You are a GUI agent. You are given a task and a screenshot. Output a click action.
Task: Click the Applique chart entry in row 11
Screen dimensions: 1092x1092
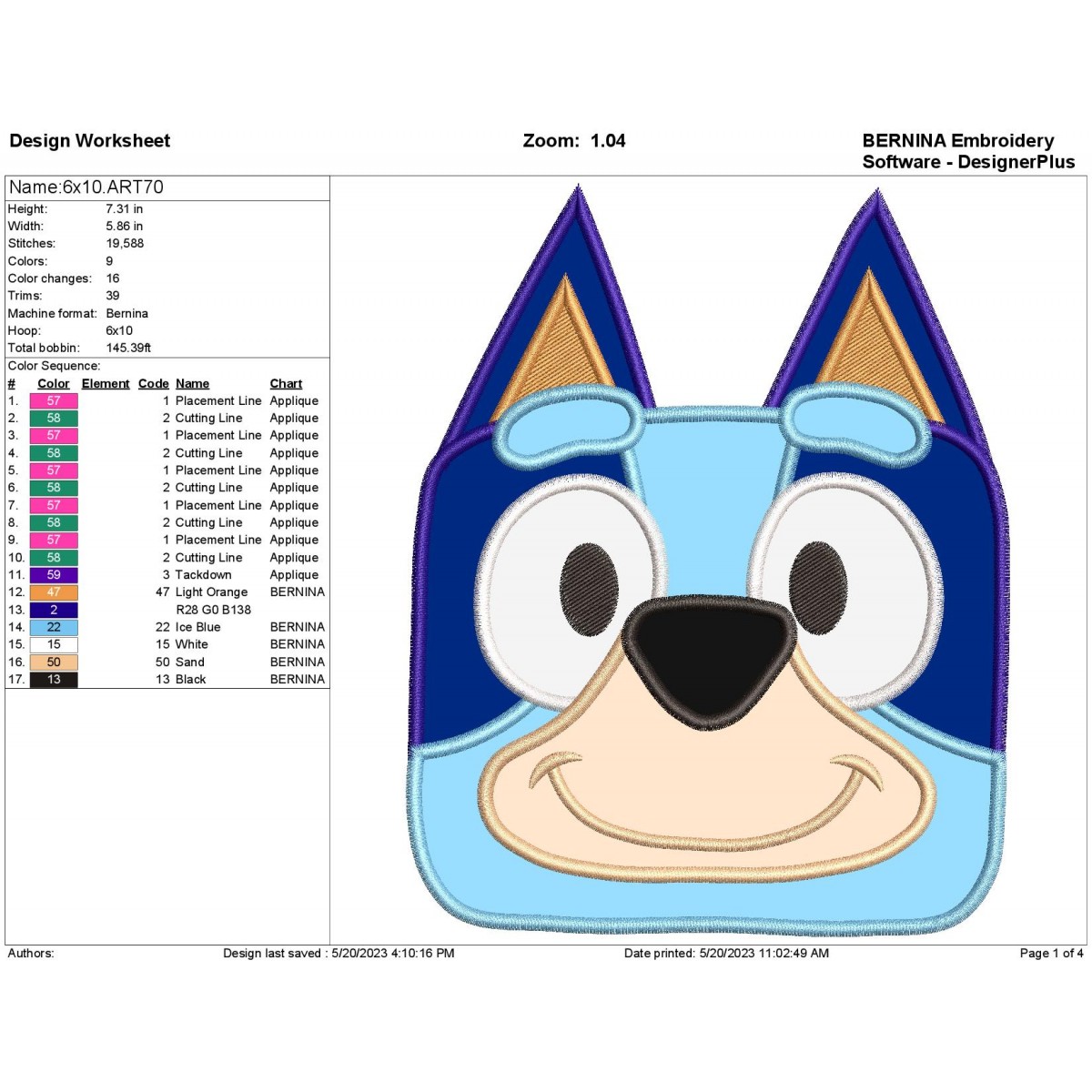click(294, 575)
